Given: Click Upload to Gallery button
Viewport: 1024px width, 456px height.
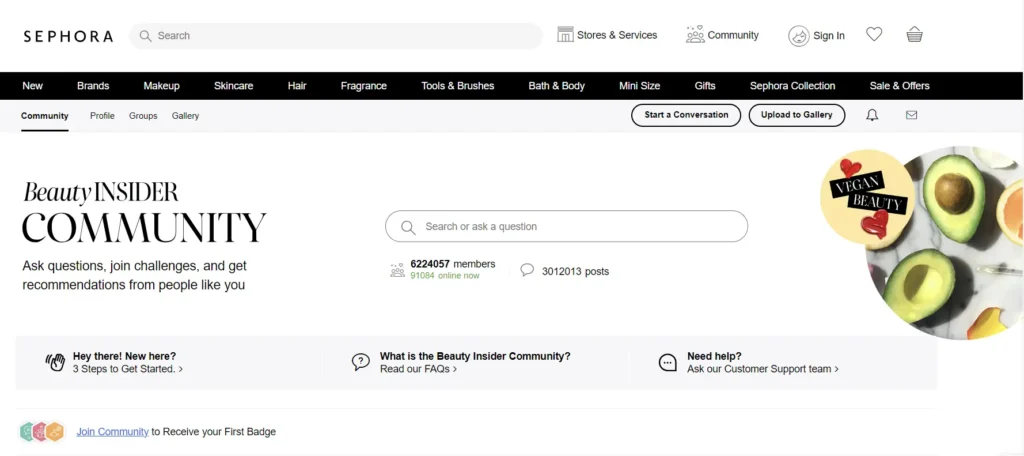Looking at the screenshot, I should click(797, 115).
